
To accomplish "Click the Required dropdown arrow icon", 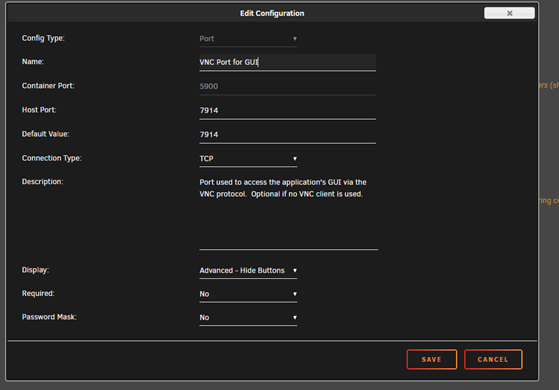I will click(295, 294).
